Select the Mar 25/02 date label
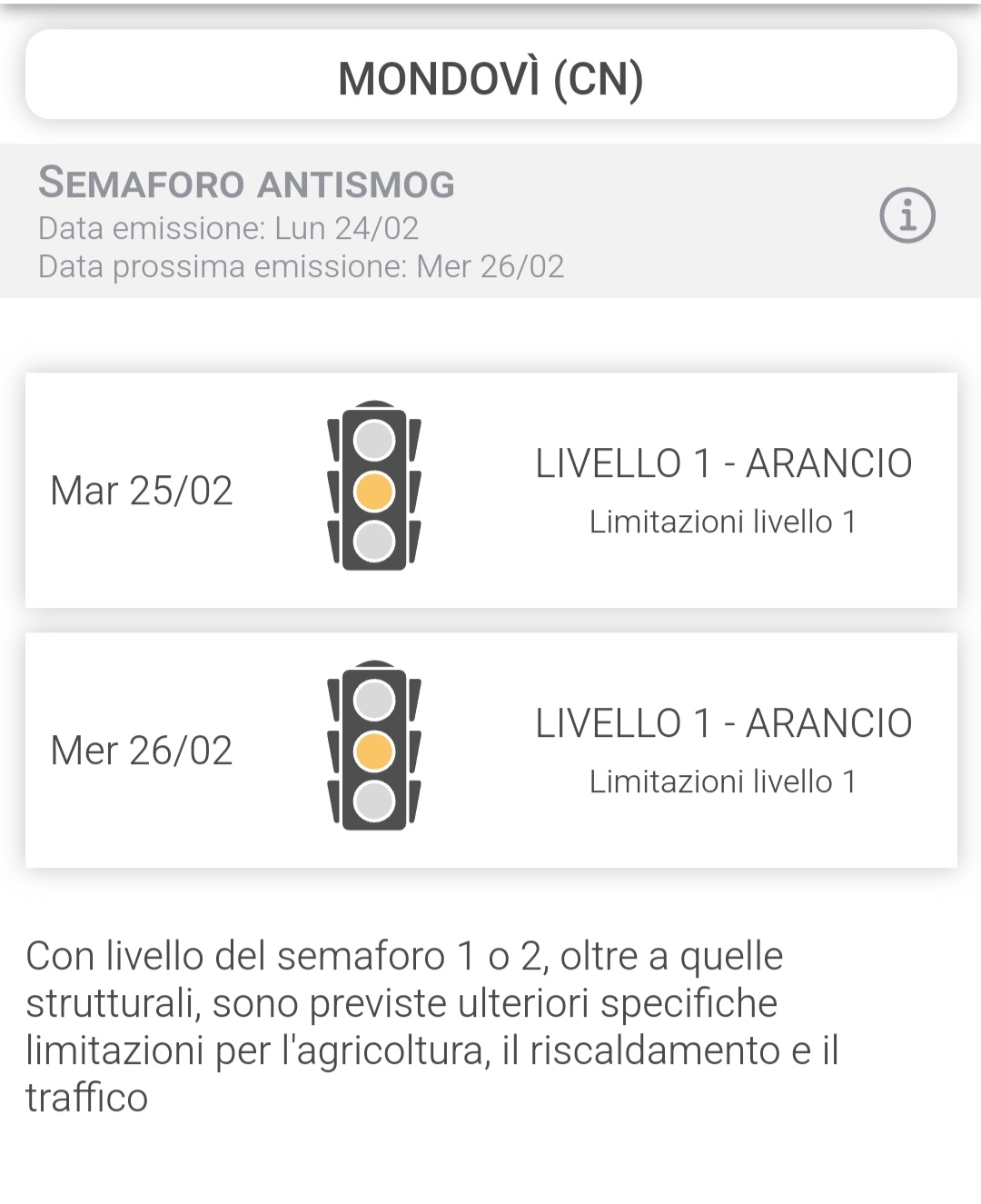 coord(142,491)
